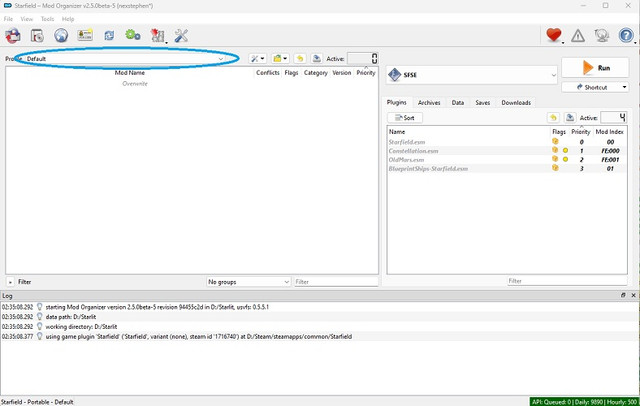Open the Shortcut dropdown arrow
The height and width of the screenshot is (406, 640).
[624, 87]
